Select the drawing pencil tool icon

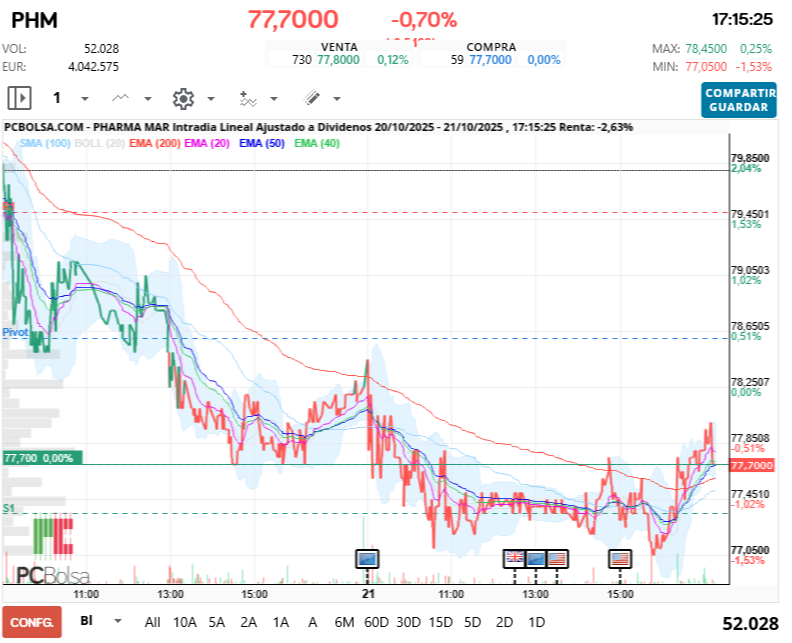point(311,98)
